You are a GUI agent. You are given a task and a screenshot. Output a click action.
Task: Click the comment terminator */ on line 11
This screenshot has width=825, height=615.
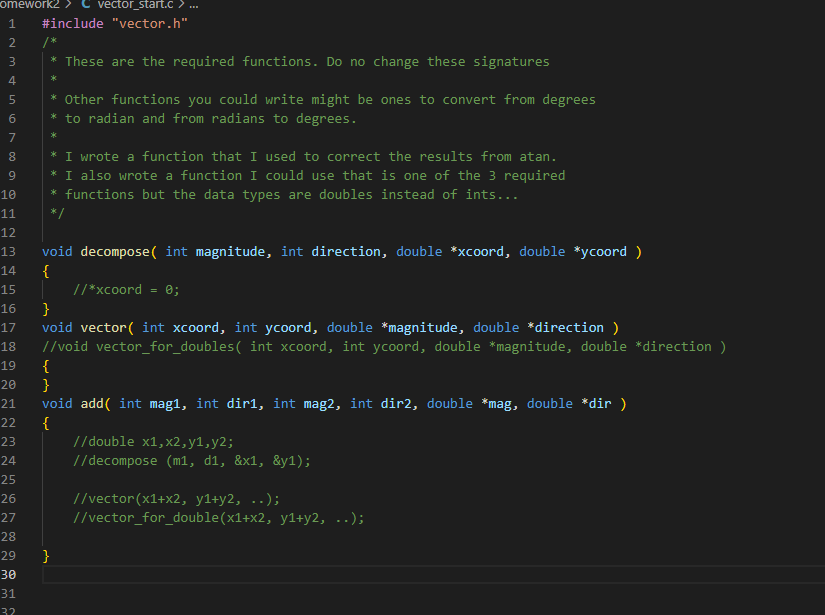pos(57,214)
